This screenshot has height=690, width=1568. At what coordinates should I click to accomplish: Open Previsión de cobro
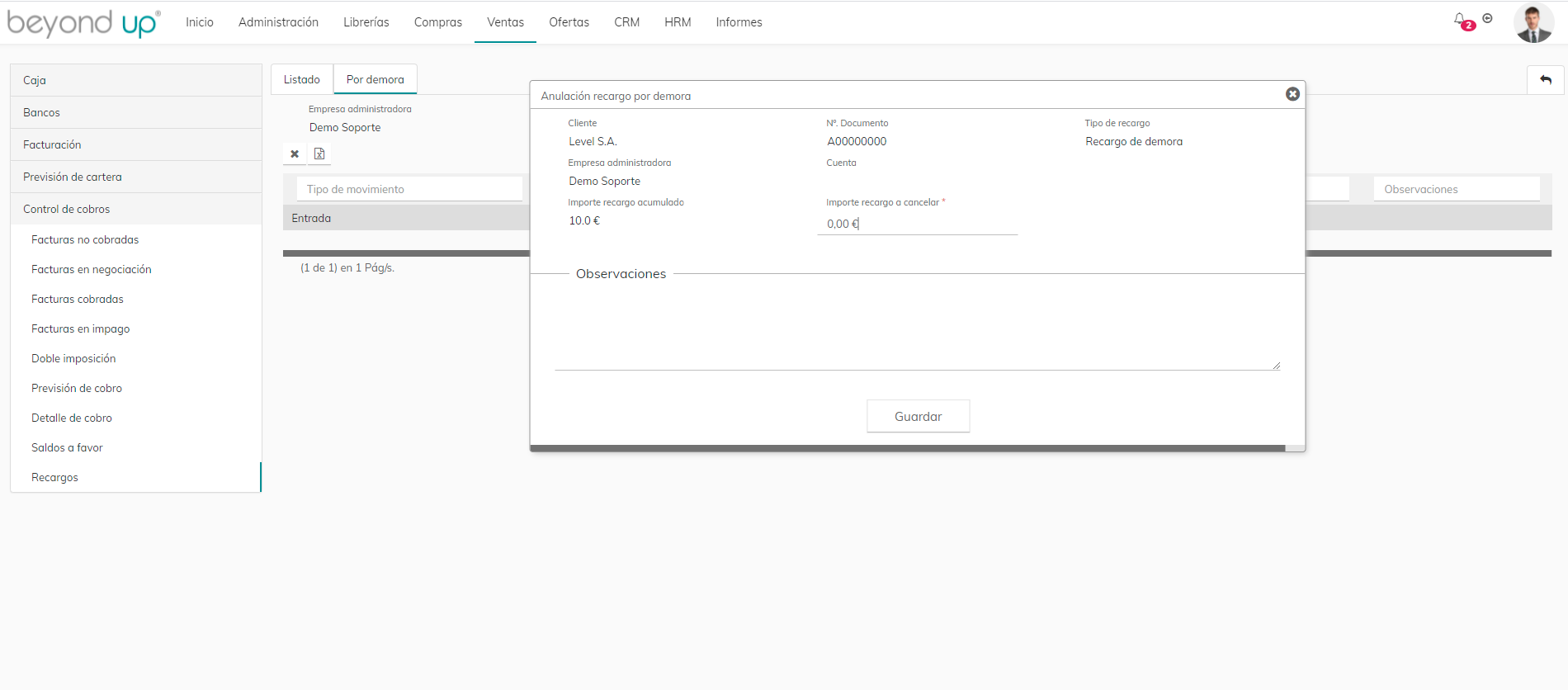tap(136, 388)
